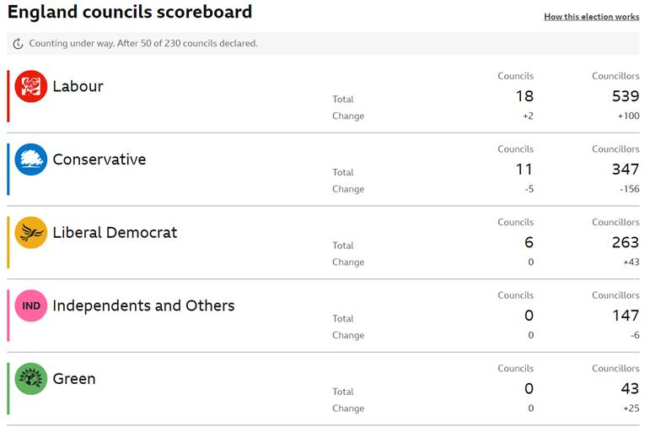Click the Liberal Democrat bird icon
The image size is (650, 427).
pos(31,233)
